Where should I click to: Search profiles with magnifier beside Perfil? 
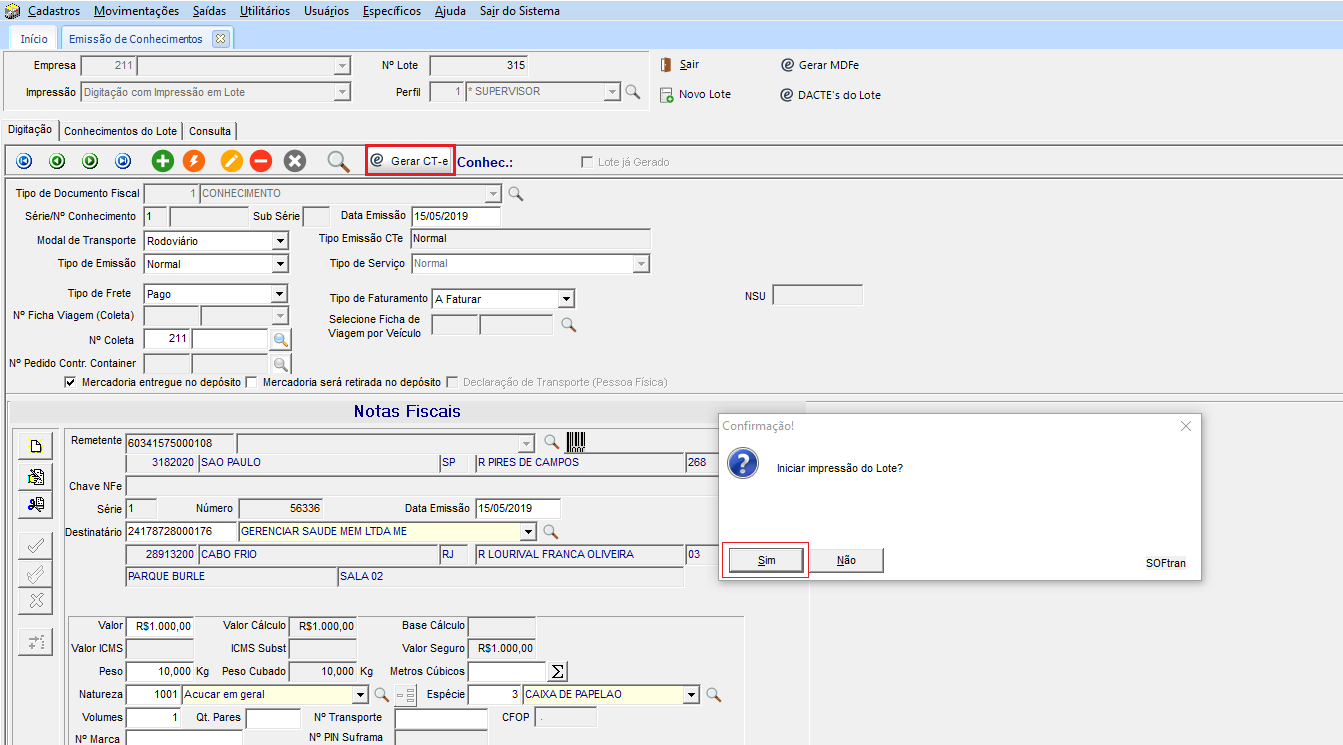(x=632, y=92)
